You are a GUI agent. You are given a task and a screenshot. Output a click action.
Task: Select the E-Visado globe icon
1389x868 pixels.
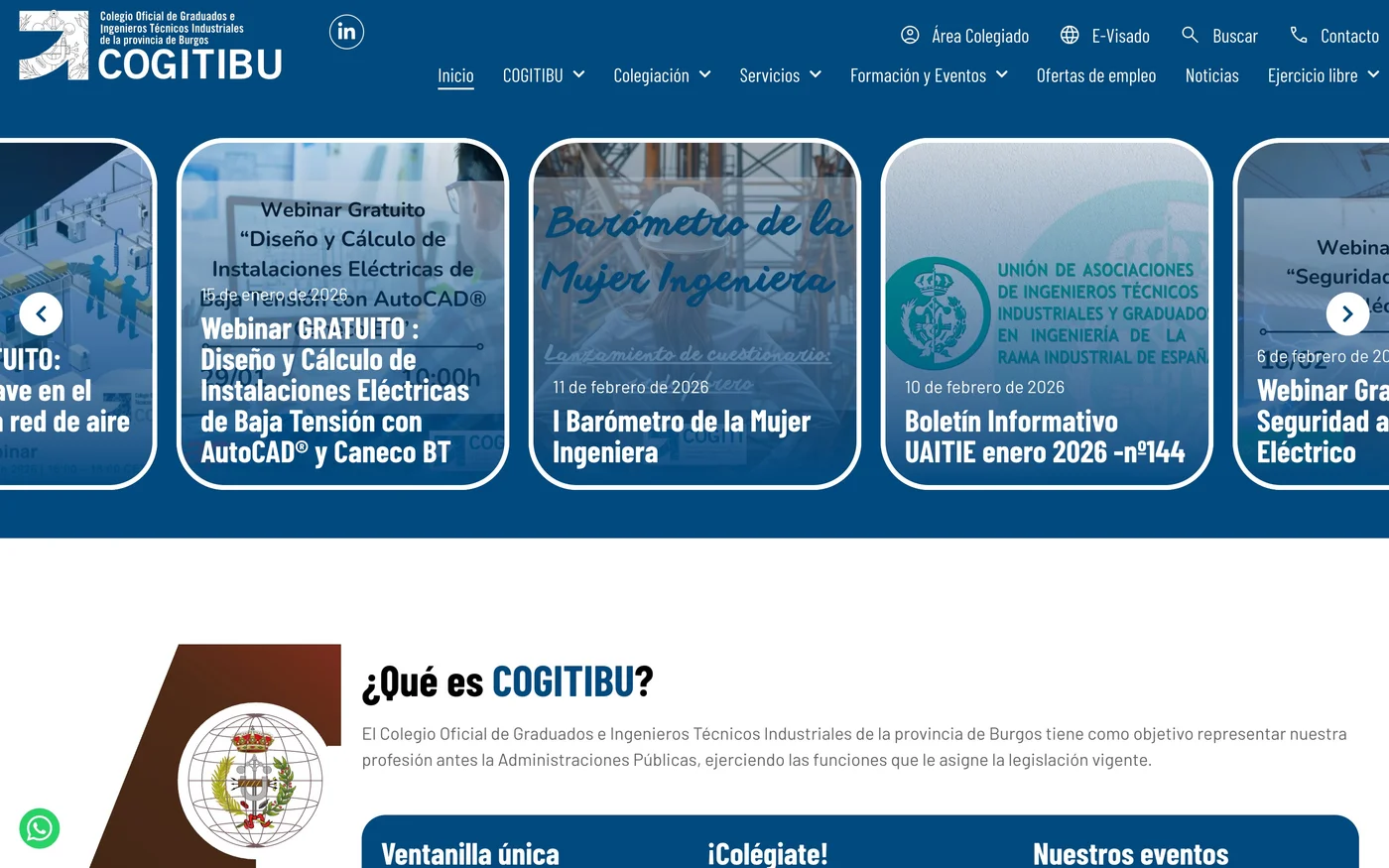(1070, 35)
